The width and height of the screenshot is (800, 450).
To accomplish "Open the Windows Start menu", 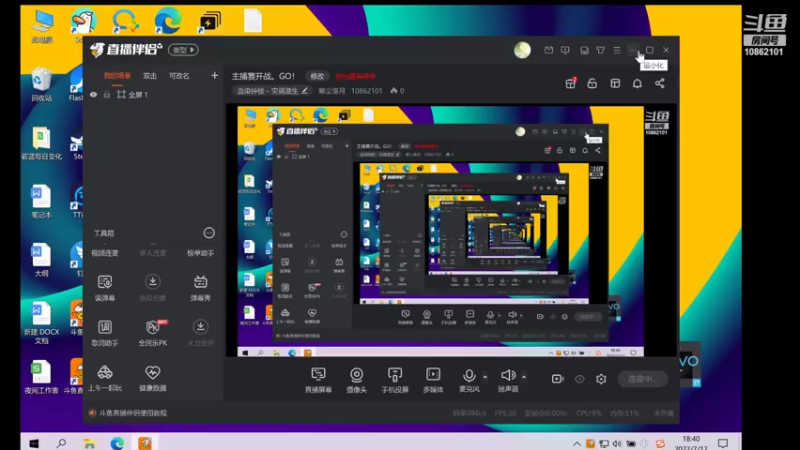I will click(34, 443).
